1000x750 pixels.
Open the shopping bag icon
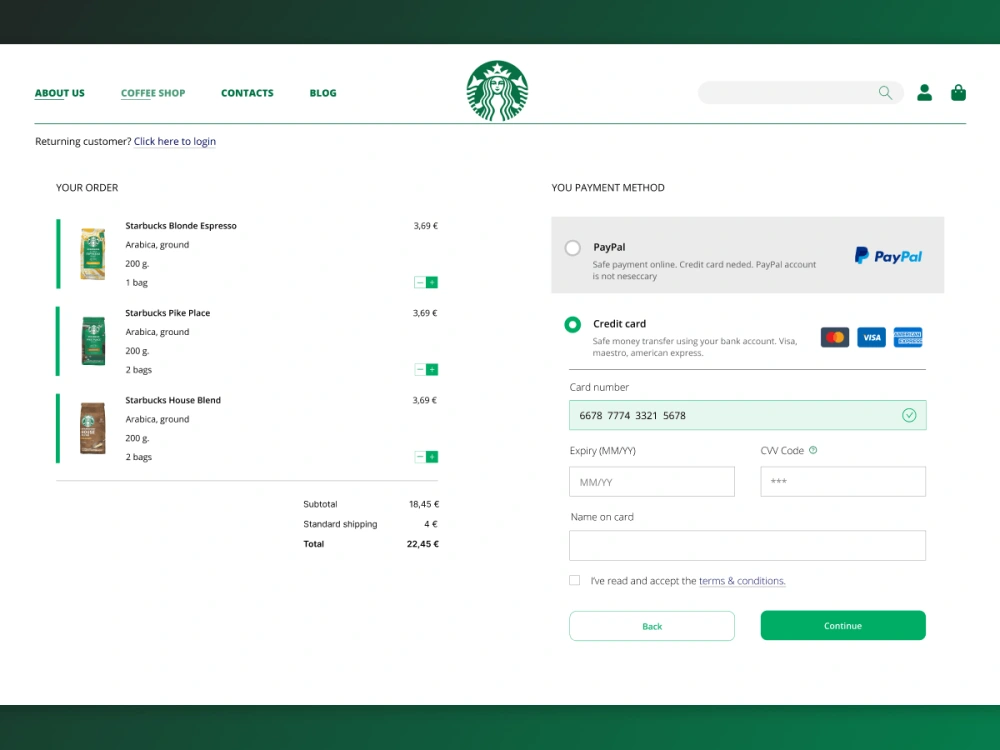[x=958, y=93]
